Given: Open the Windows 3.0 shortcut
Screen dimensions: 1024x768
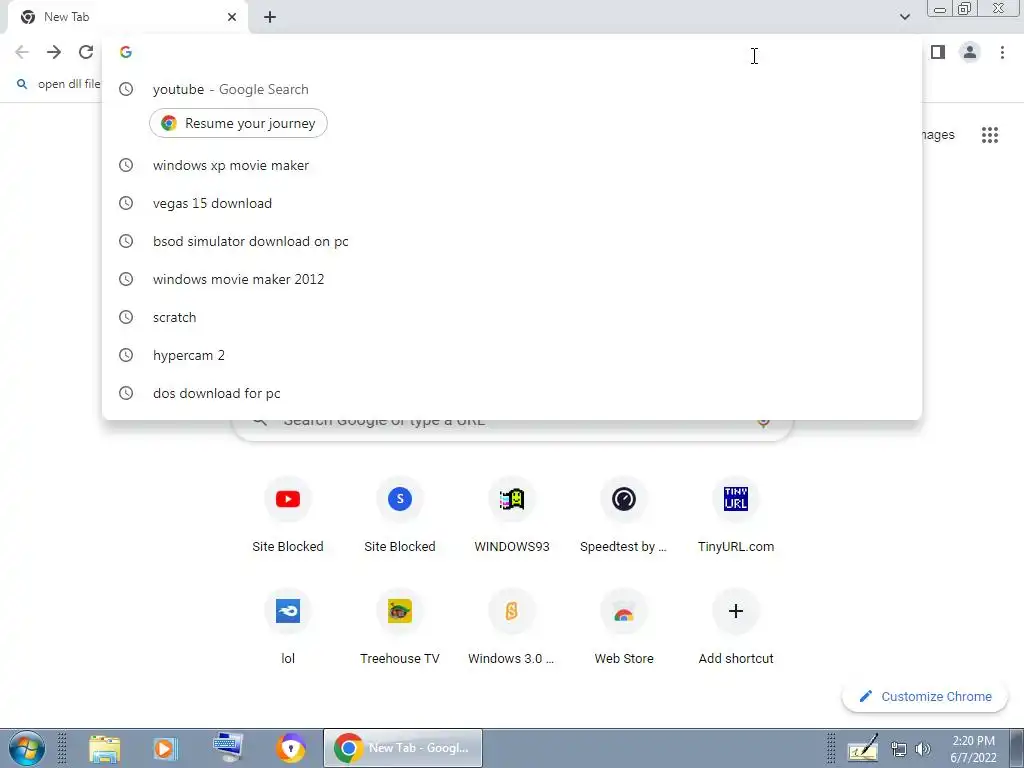Looking at the screenshot, I should point(512,628).
